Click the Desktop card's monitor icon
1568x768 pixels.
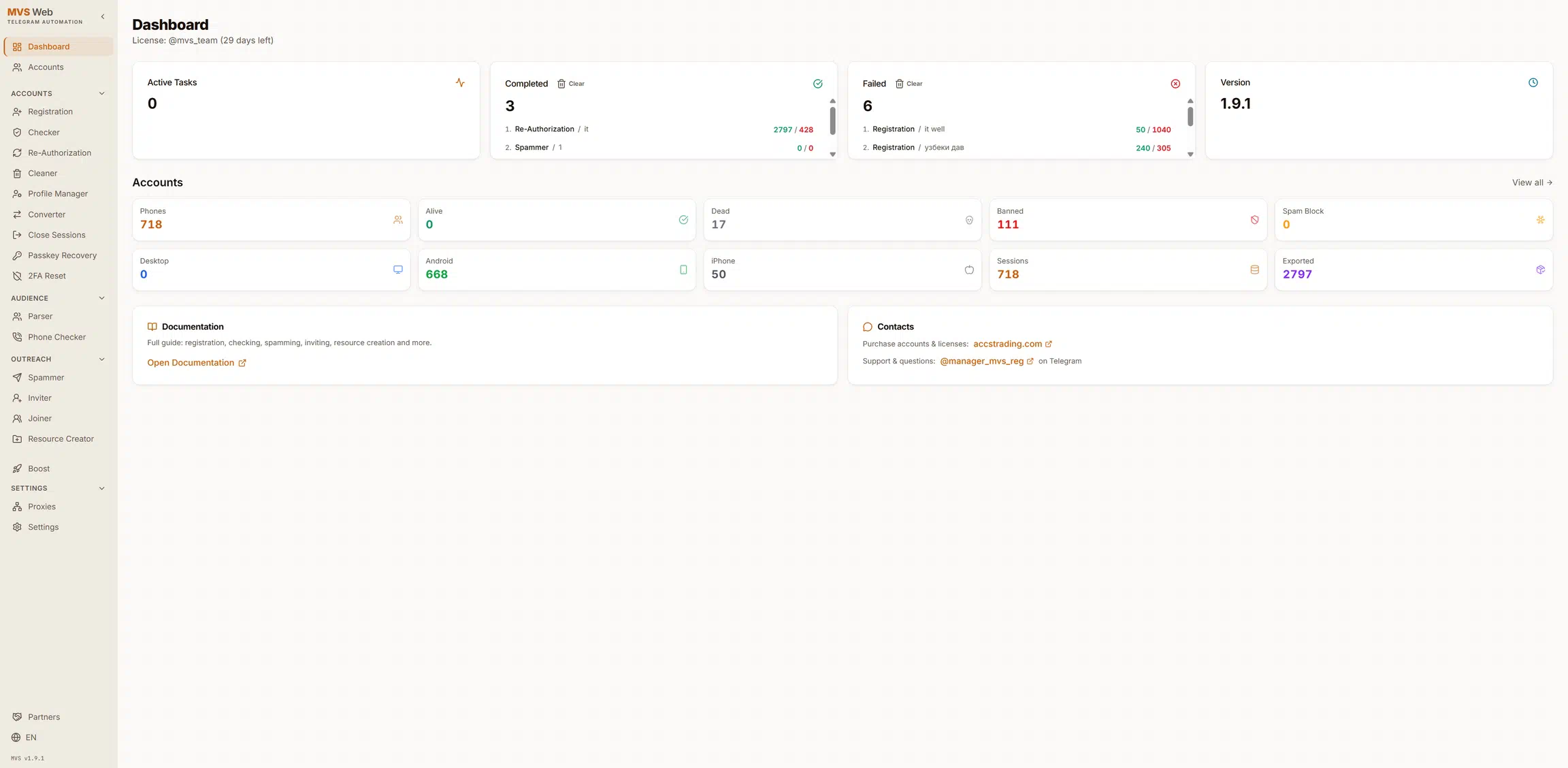coord(398,270)
